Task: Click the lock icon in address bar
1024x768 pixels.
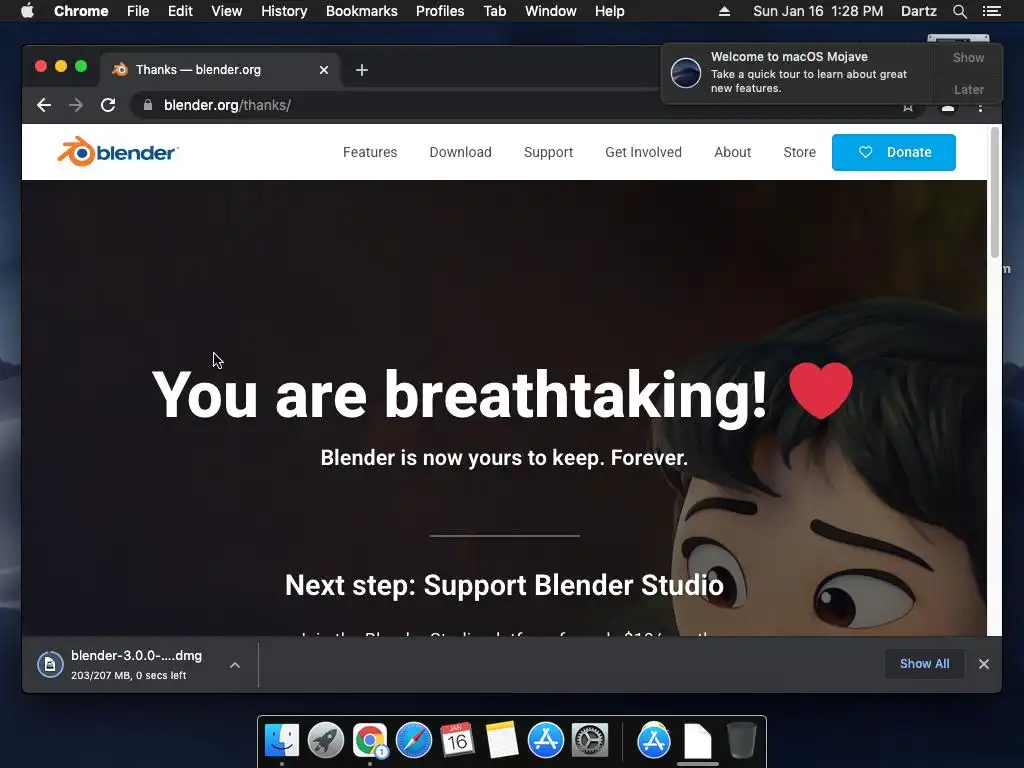Action: click(x=148, y=105)
